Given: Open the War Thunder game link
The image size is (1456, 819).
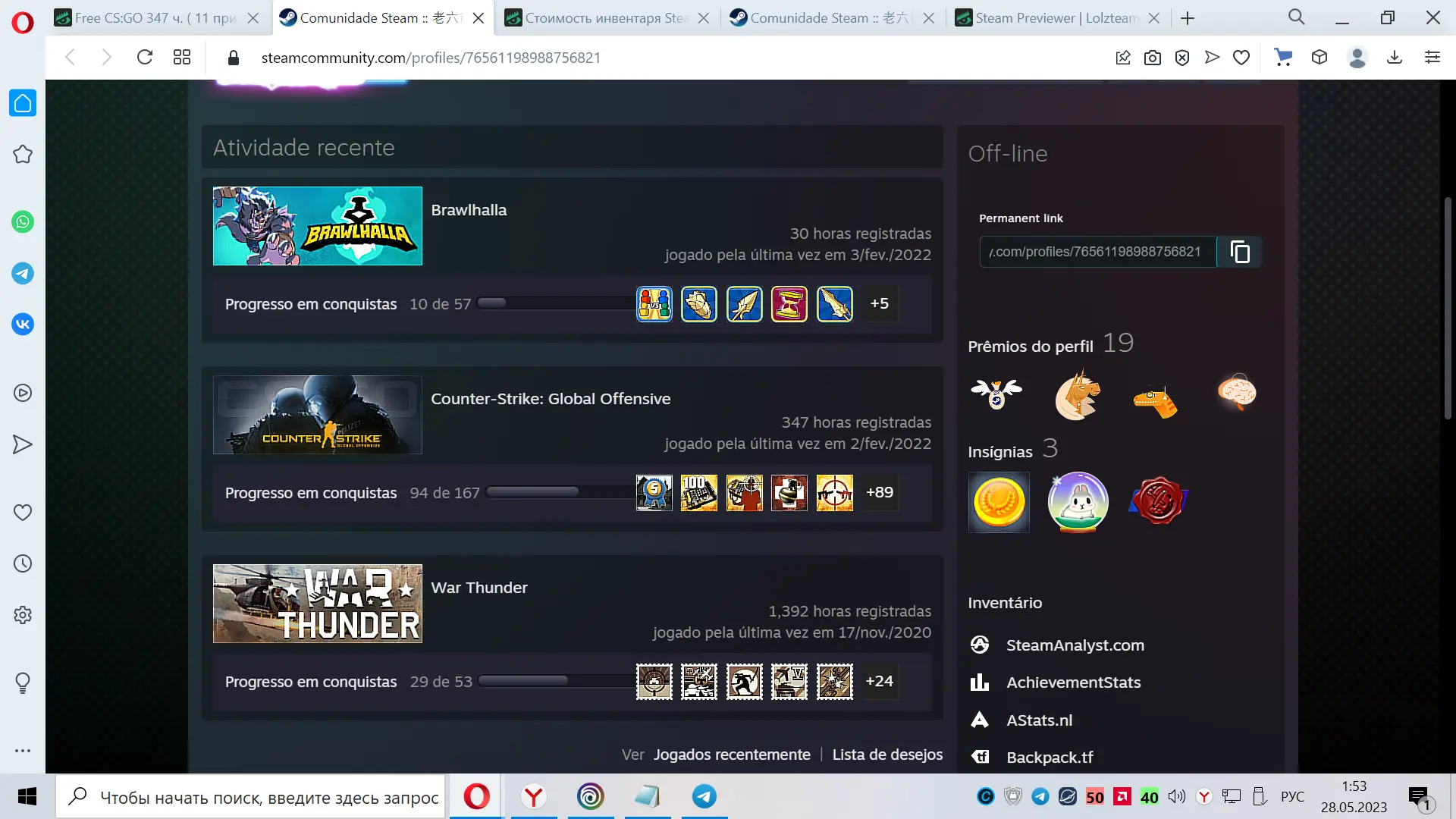Looking at the screenshot, I should click(479, 588).
